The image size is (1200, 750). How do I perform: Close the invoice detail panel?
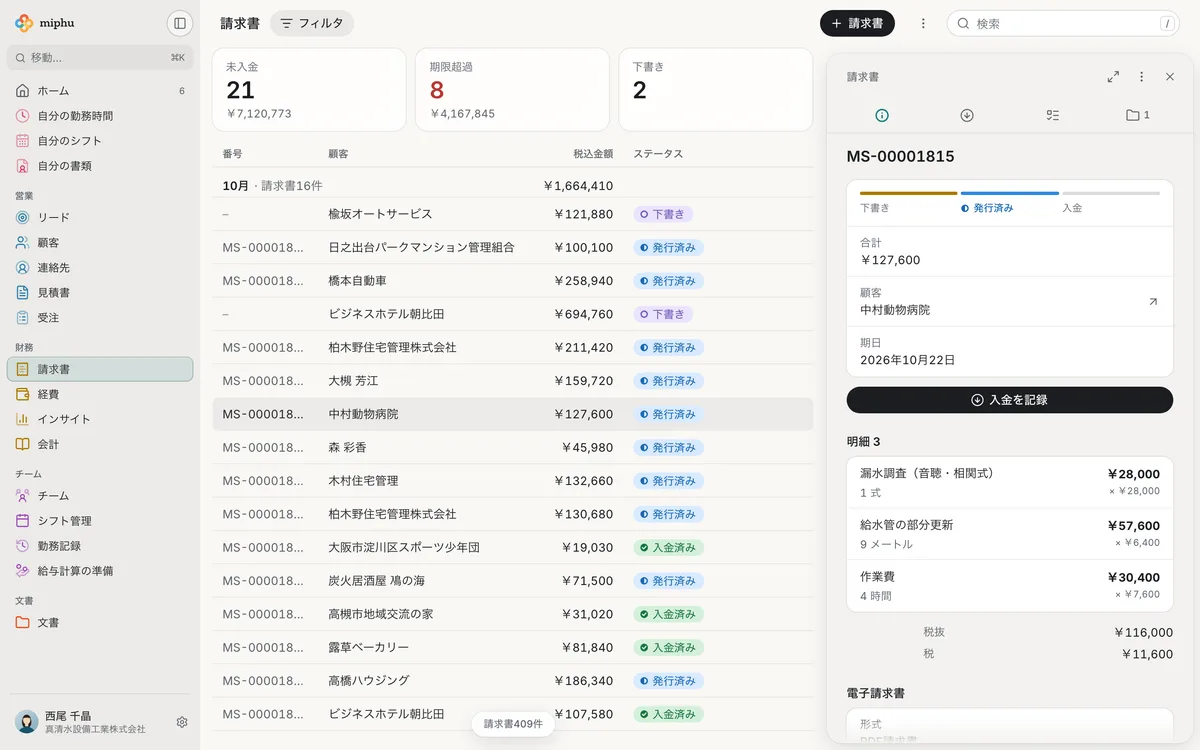pyautogui.click(x=1170, y=77)
